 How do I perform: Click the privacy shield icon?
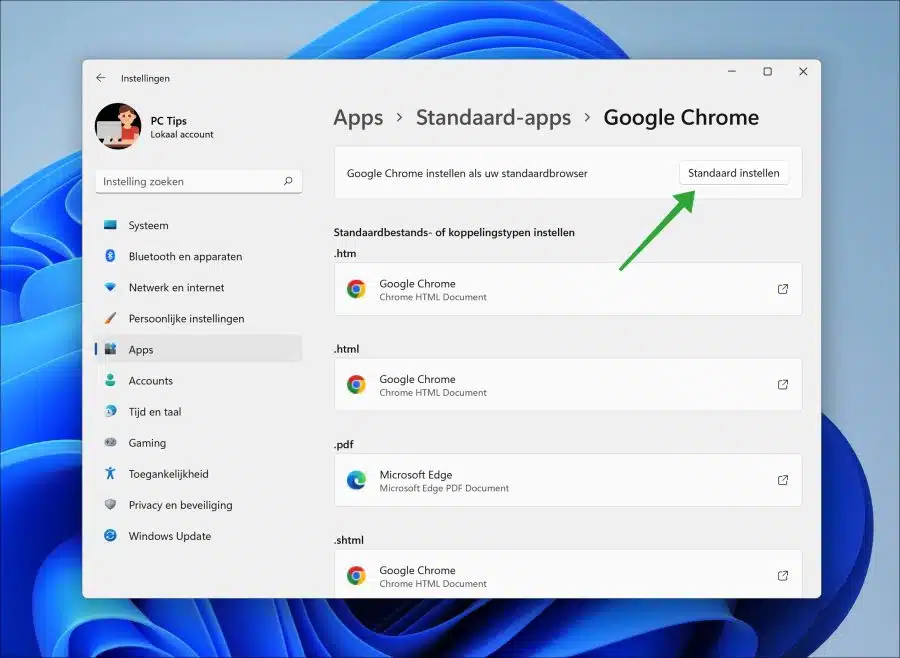[110, 504]
